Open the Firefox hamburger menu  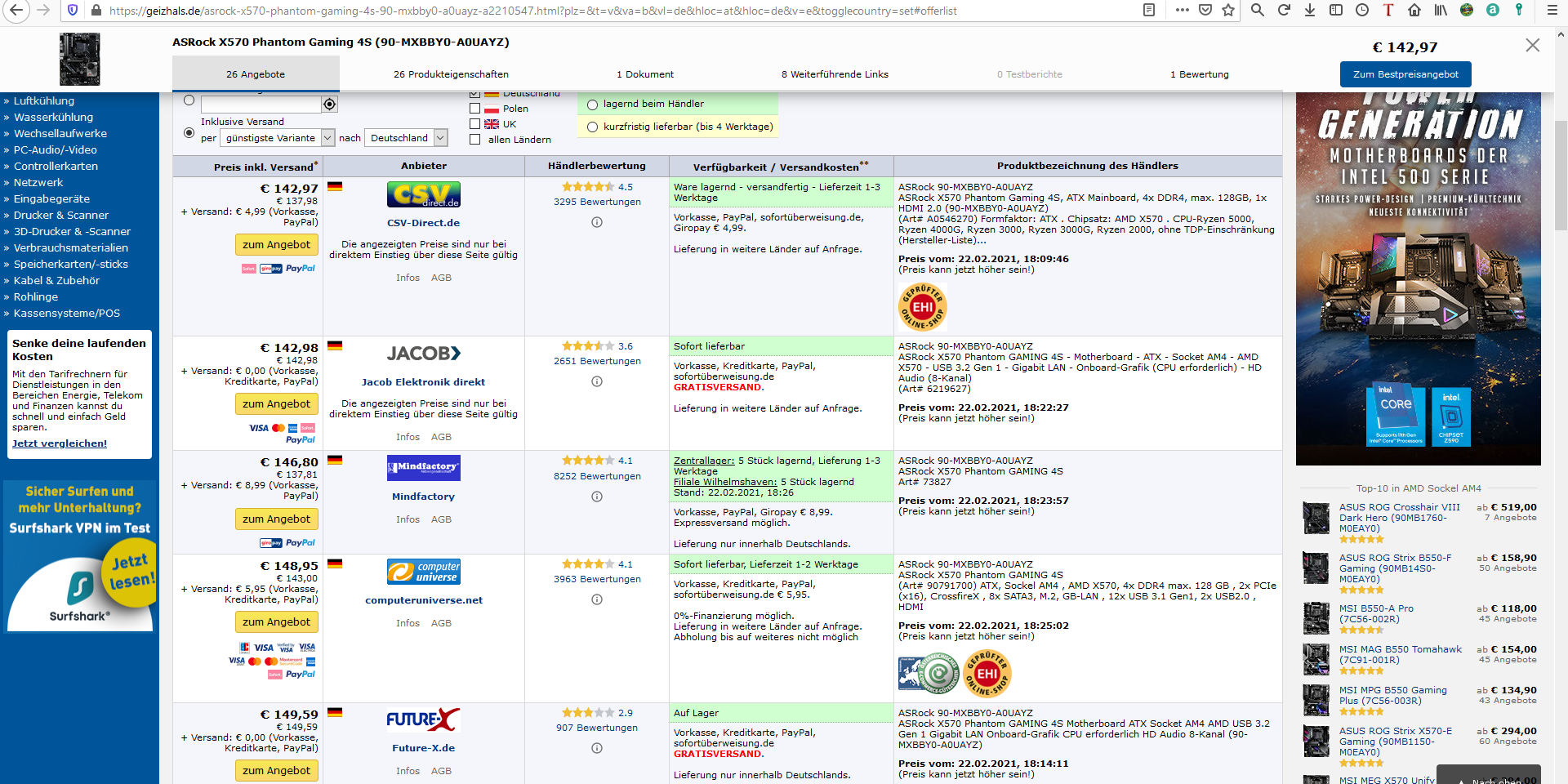[1552, 11]
